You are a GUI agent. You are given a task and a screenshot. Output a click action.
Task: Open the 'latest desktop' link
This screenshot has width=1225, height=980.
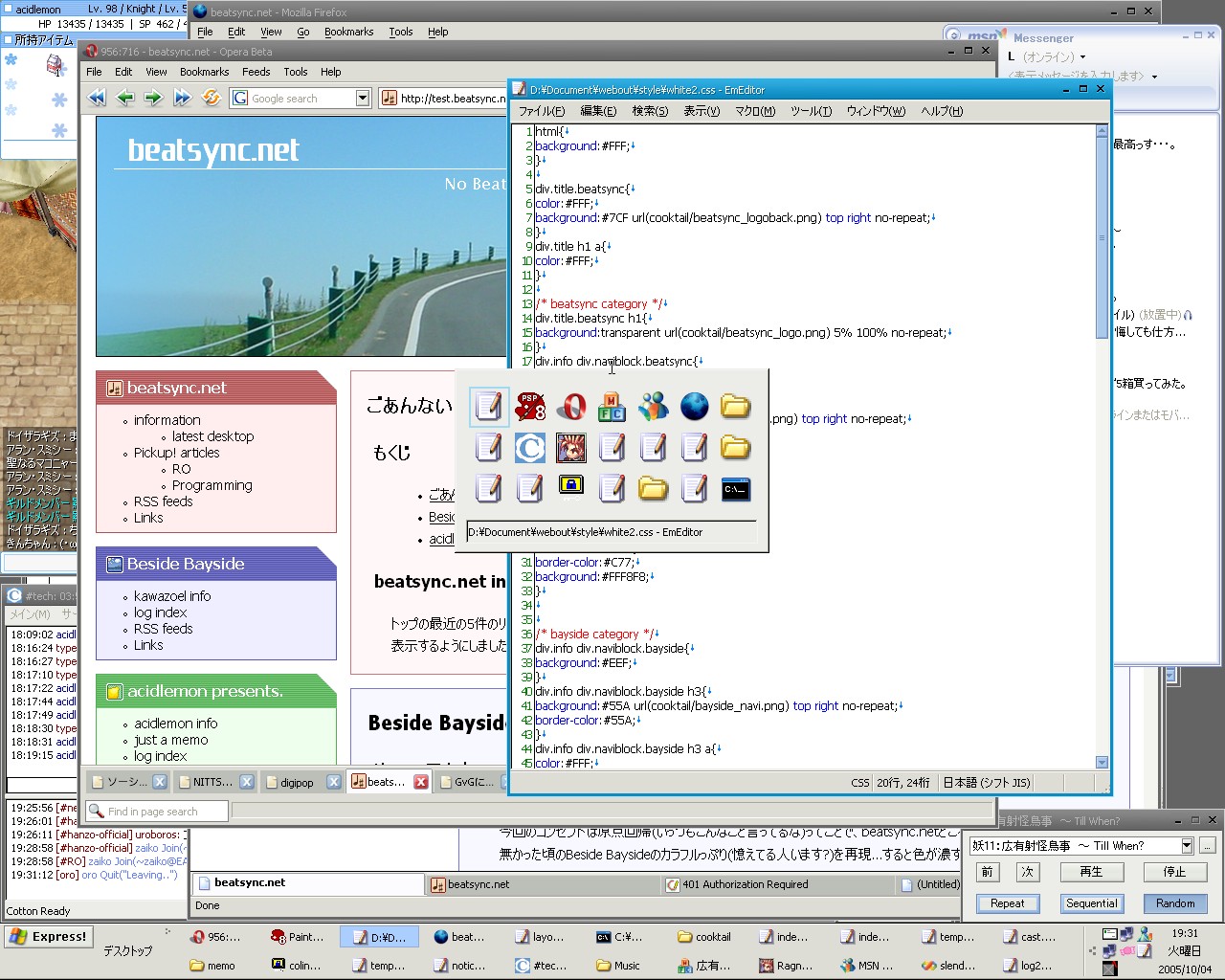click(x=212, y=436)
